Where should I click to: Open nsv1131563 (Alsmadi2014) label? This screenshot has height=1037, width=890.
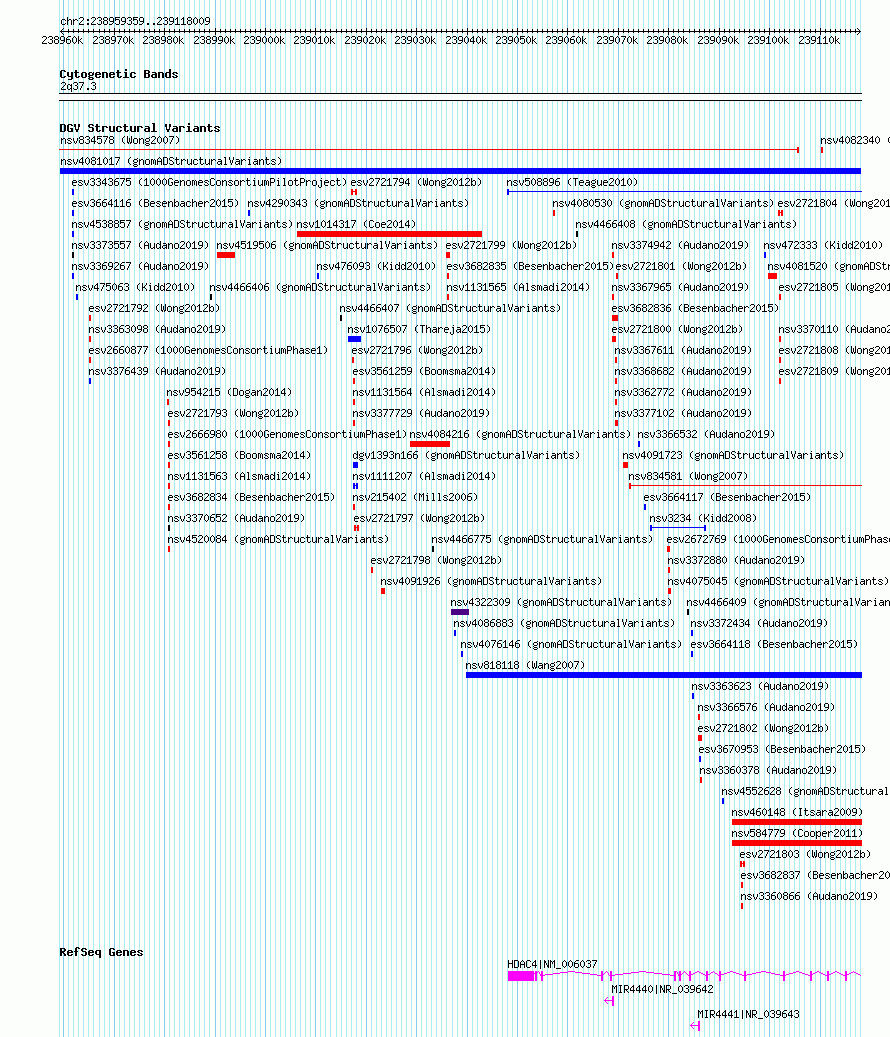239,477
